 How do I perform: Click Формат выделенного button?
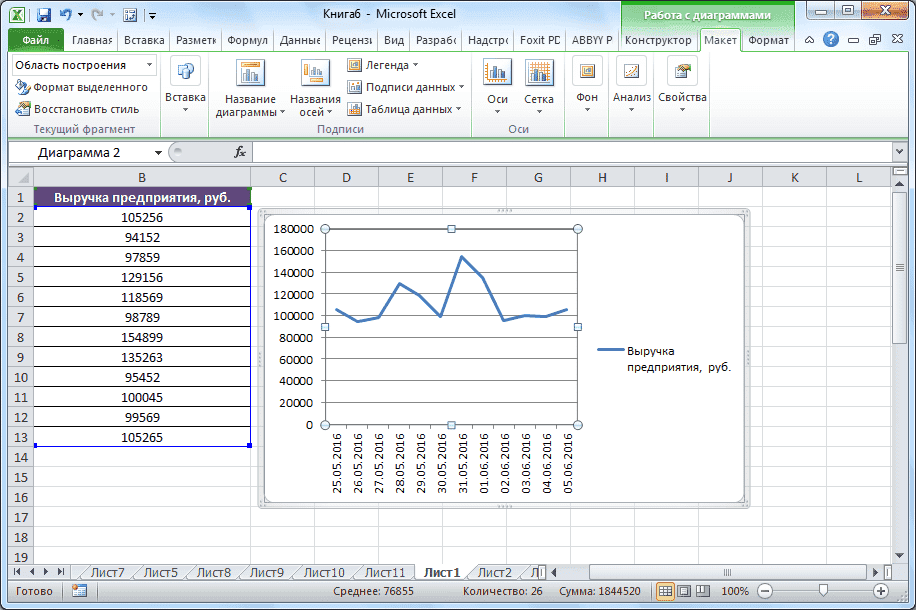coord(82,87)
